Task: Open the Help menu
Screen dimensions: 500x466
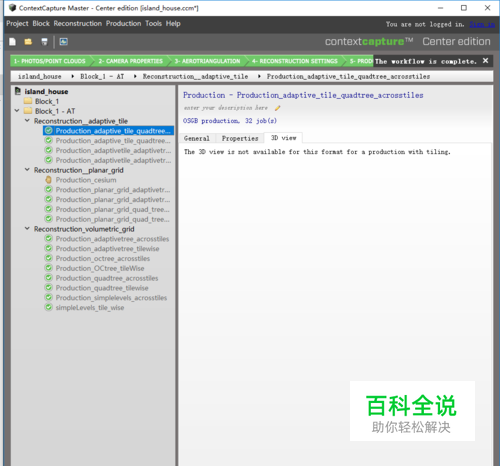Action: [x=173, y=24]
